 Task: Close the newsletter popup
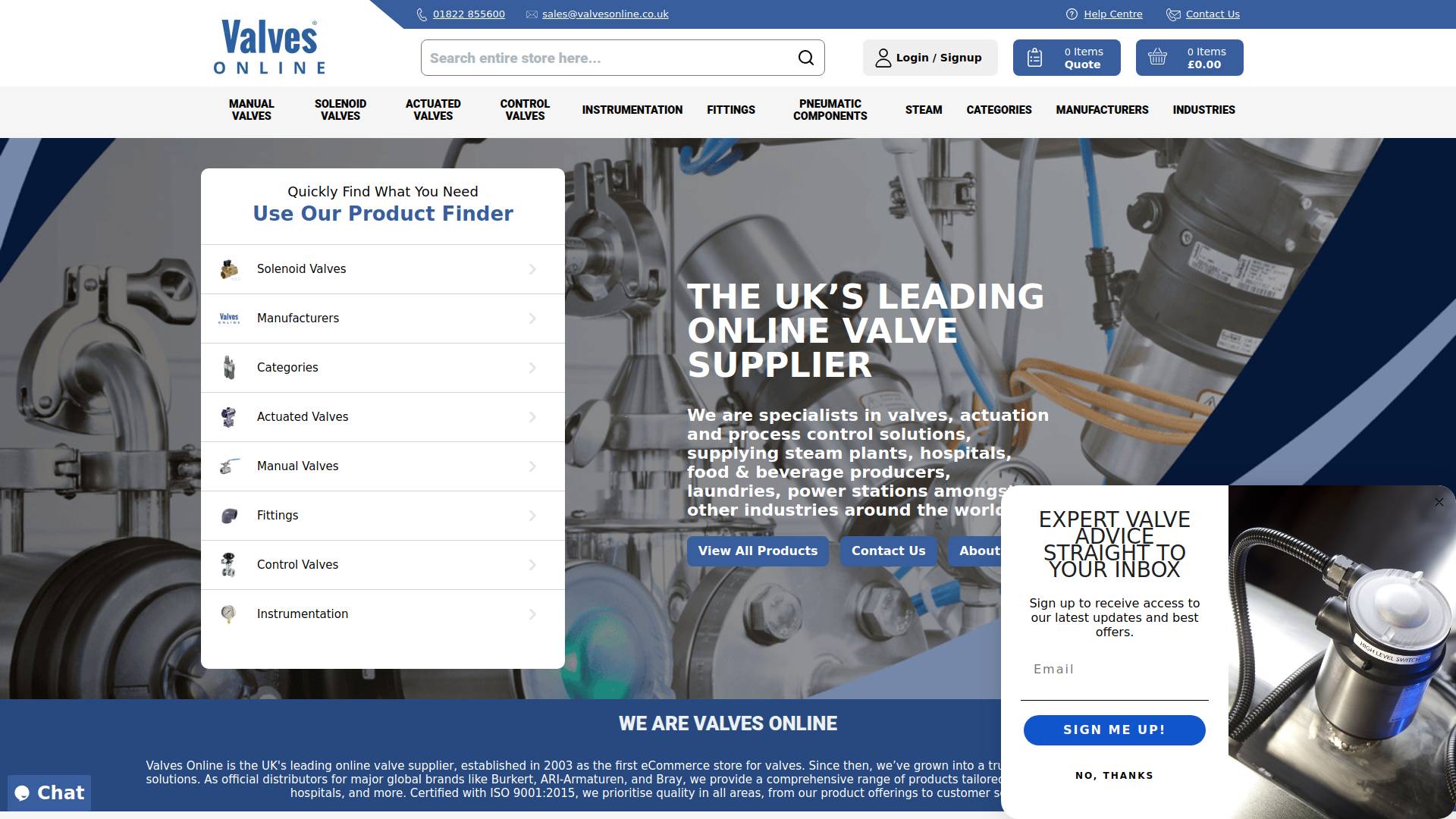[1439, 502]
